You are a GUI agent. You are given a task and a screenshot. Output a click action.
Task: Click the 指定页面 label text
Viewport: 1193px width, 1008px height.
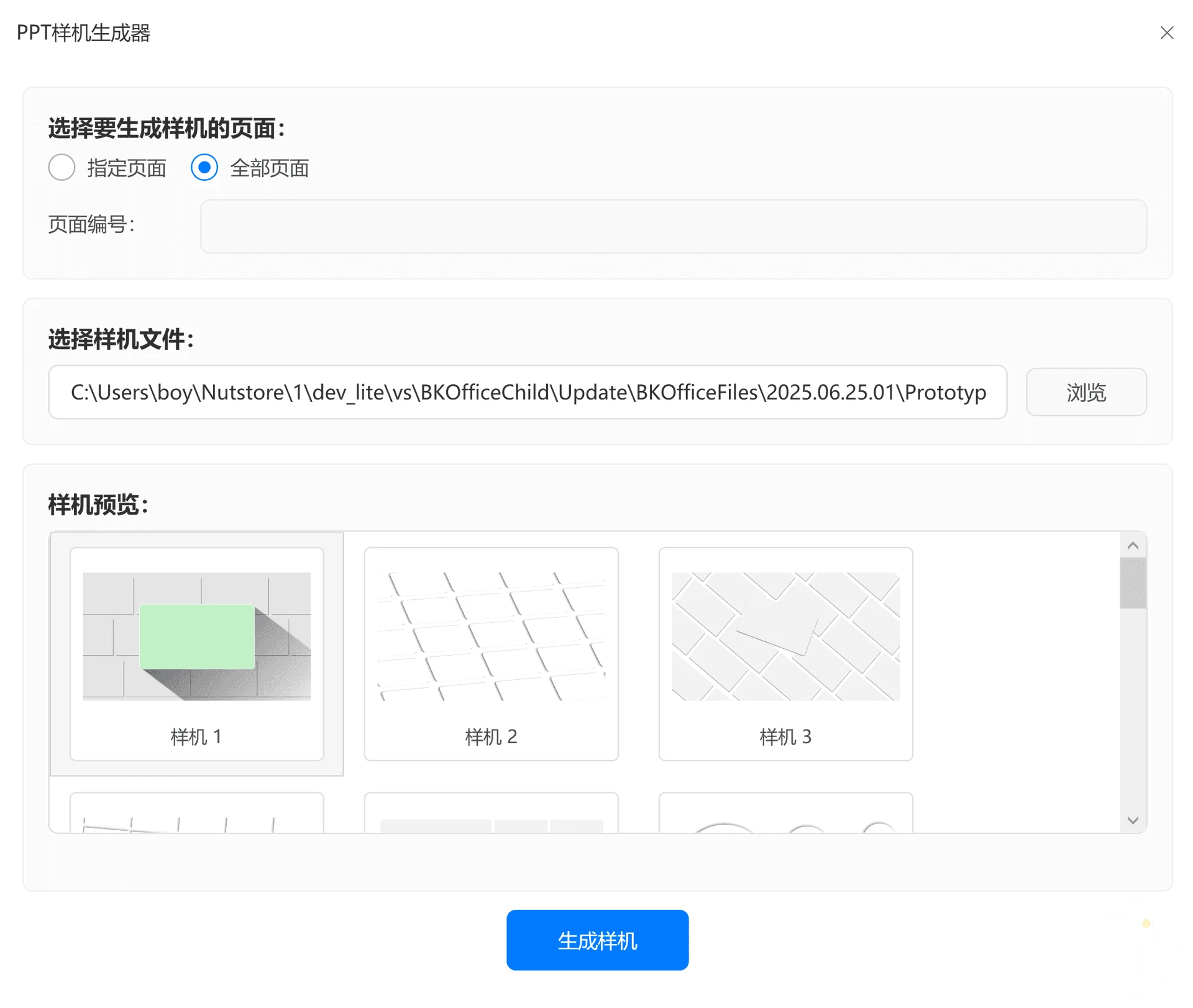coord(127,168)
